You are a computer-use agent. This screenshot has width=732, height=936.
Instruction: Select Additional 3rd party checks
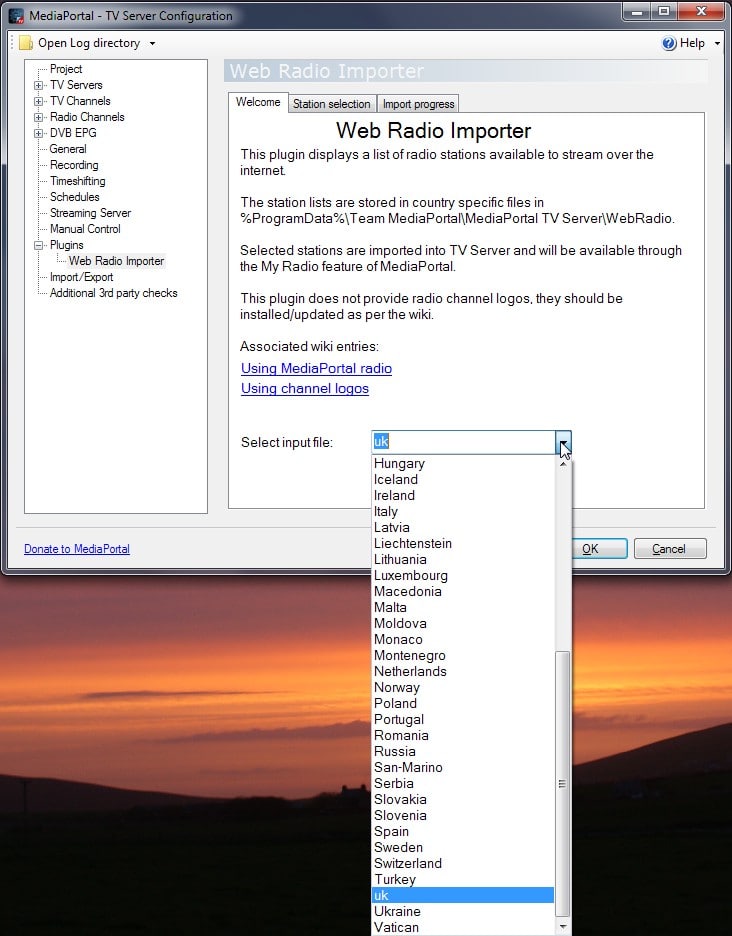(113, 293)
